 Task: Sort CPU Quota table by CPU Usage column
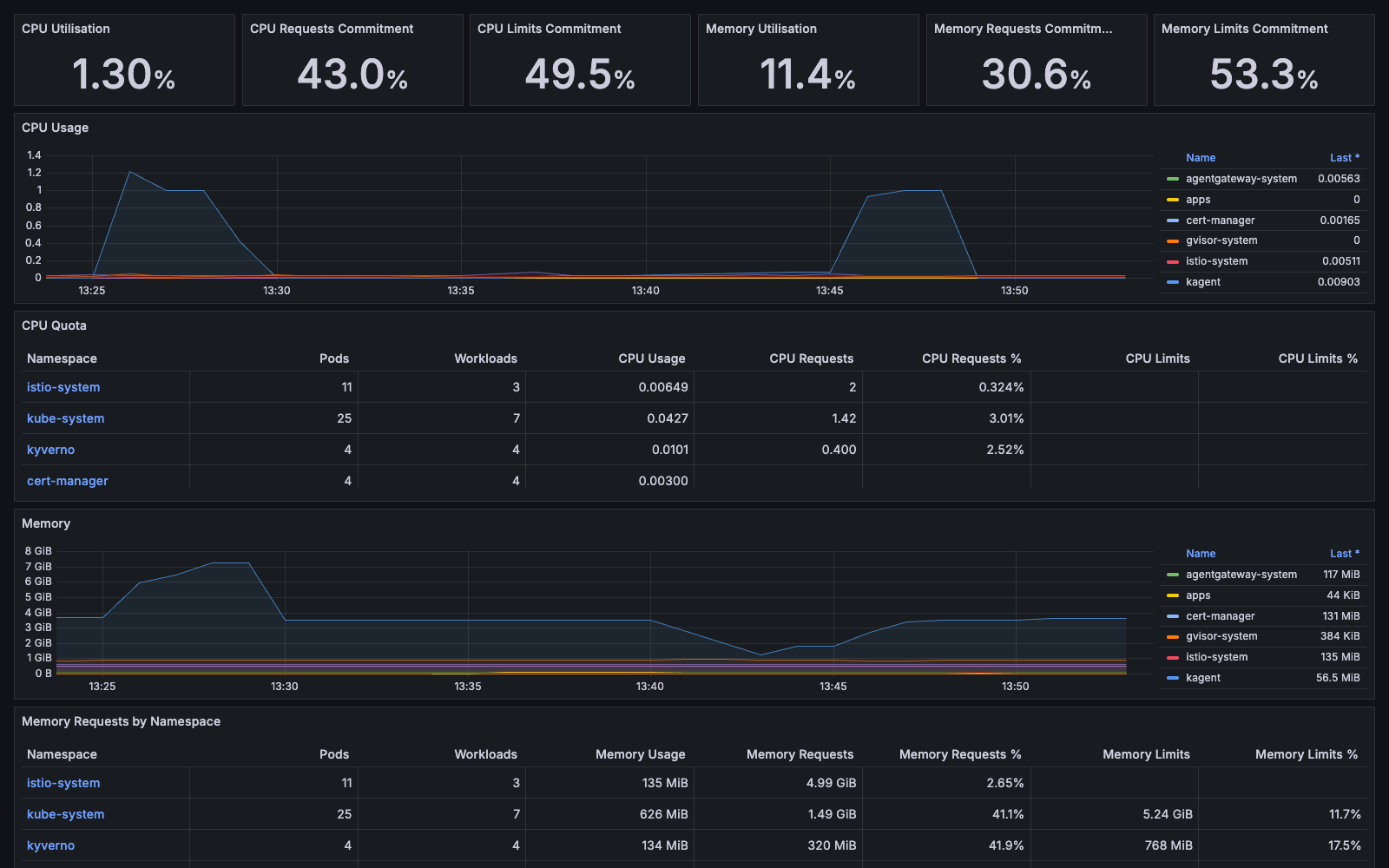coord(652,358)
